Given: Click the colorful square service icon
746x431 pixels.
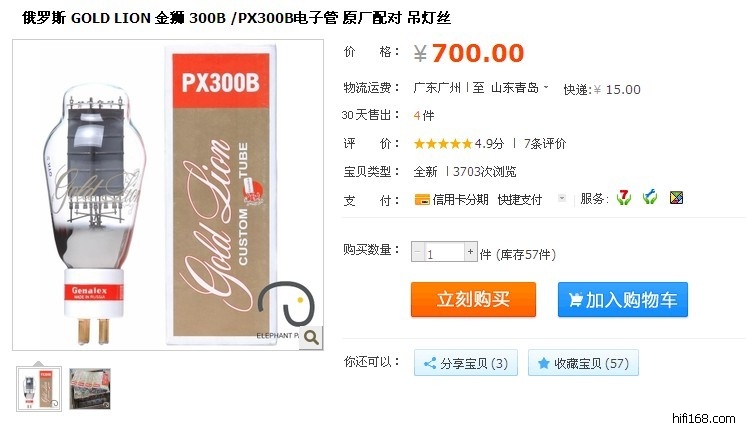Looking at the screenshot, I should click(x=676, y=197).
